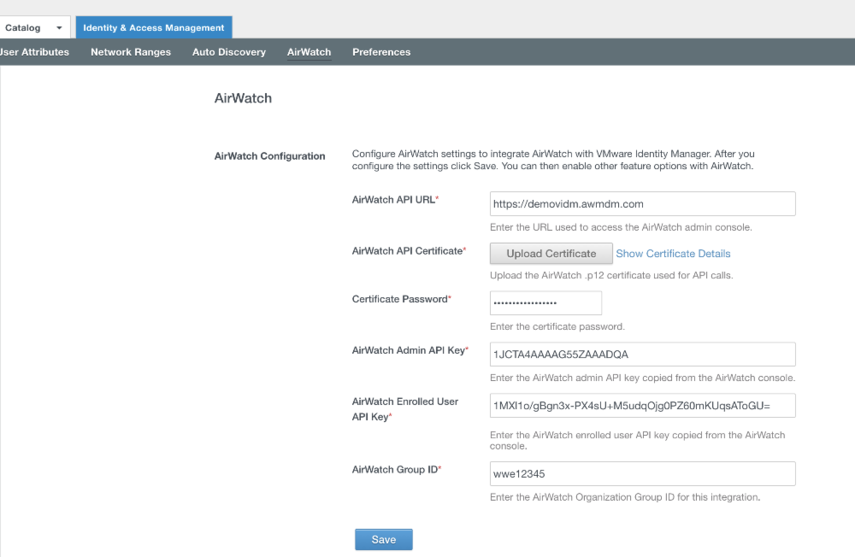Screen dimensions: 855x557
Task: Select the Identity & Access Management tab
Action: point(153,27)
